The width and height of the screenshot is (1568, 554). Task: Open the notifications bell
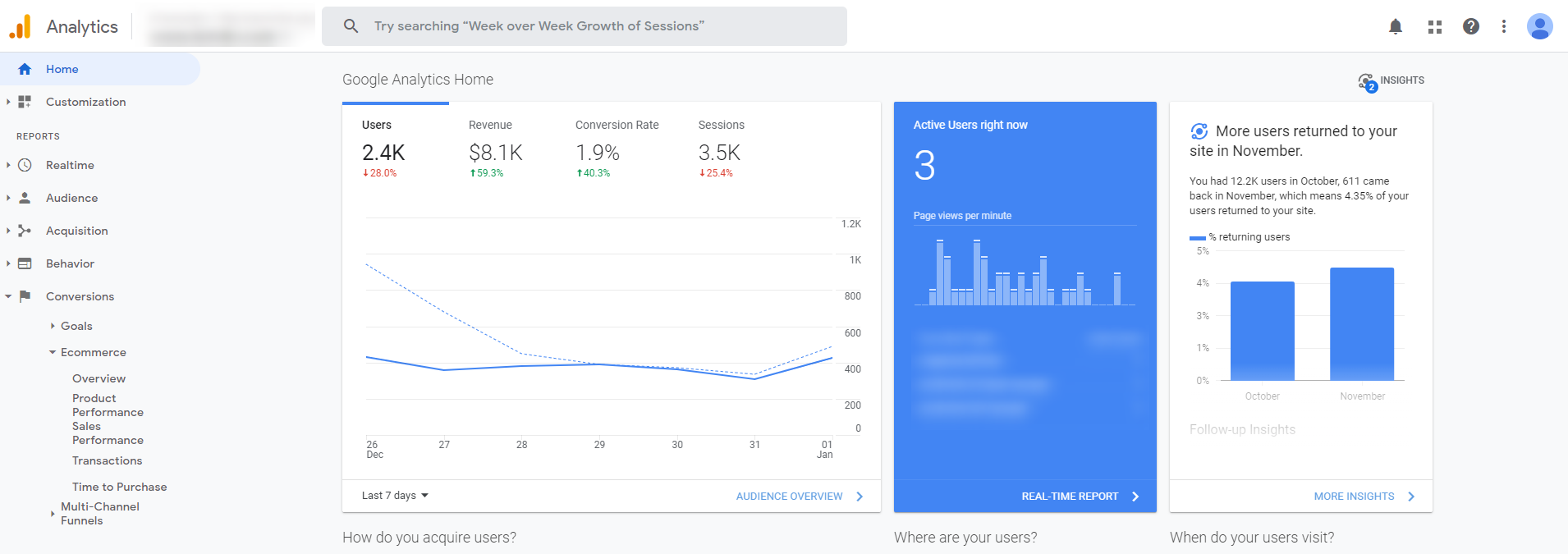[1396, 26]
